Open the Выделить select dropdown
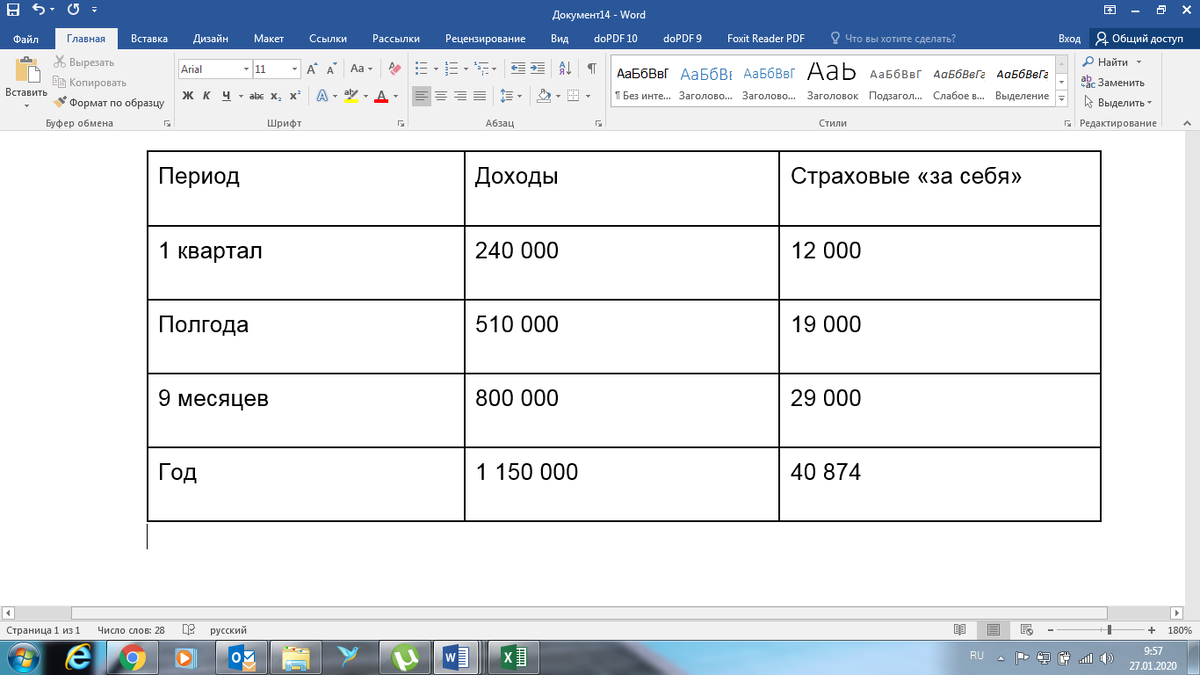The width and height of the screenshot is (1200, 675). coord(1117,102)
